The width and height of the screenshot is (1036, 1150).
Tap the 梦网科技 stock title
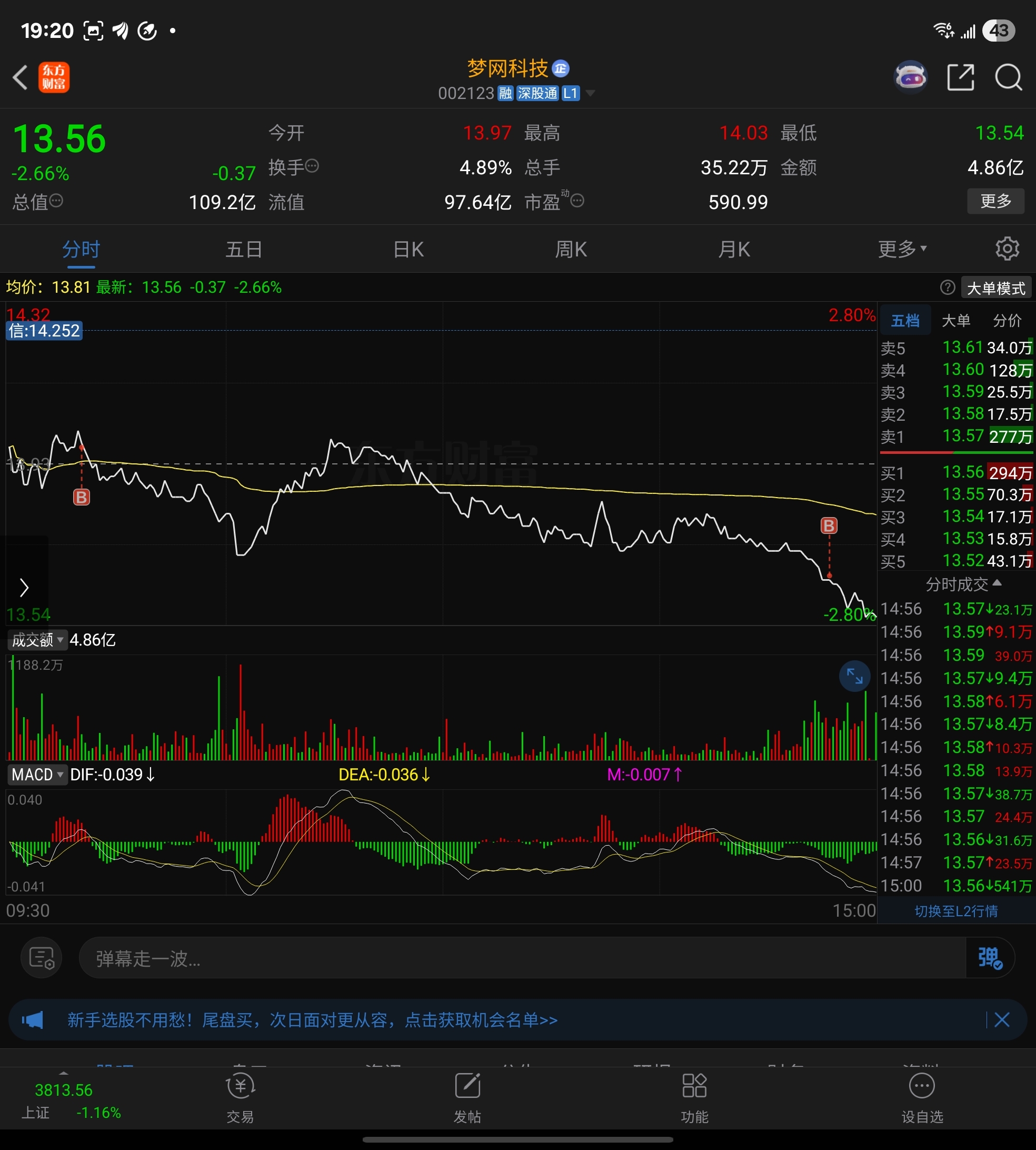(507, 68)
